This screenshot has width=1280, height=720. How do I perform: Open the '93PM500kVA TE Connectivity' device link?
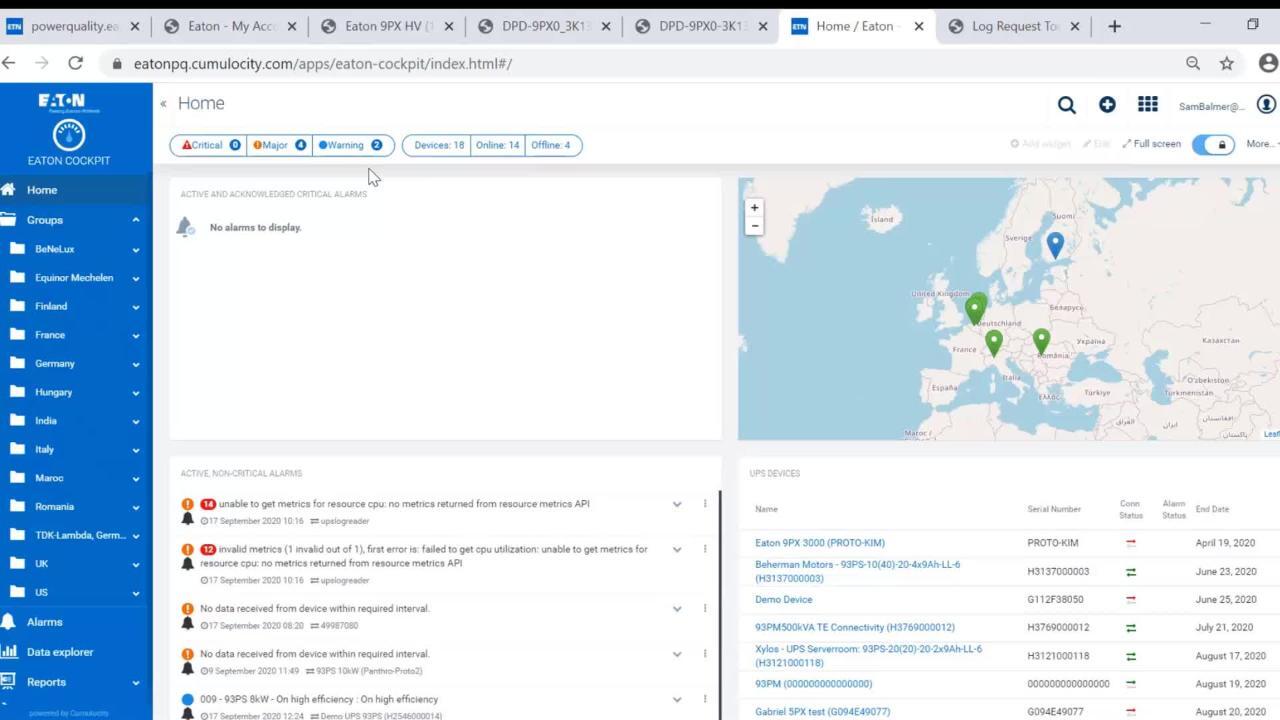pyautogui.click(x=855, y=627)
